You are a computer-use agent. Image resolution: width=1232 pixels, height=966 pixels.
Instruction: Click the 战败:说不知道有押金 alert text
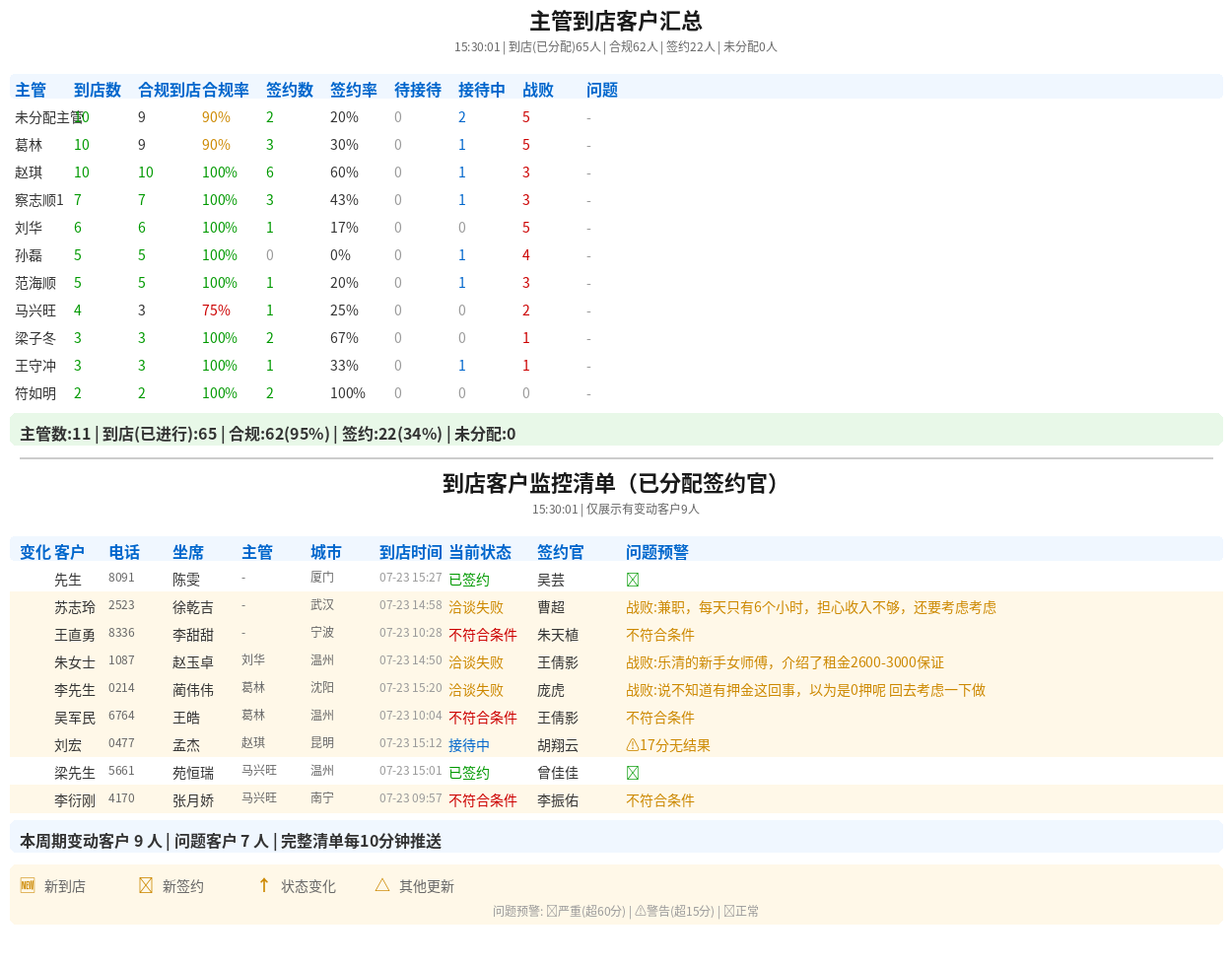click(x=805, y=690)
